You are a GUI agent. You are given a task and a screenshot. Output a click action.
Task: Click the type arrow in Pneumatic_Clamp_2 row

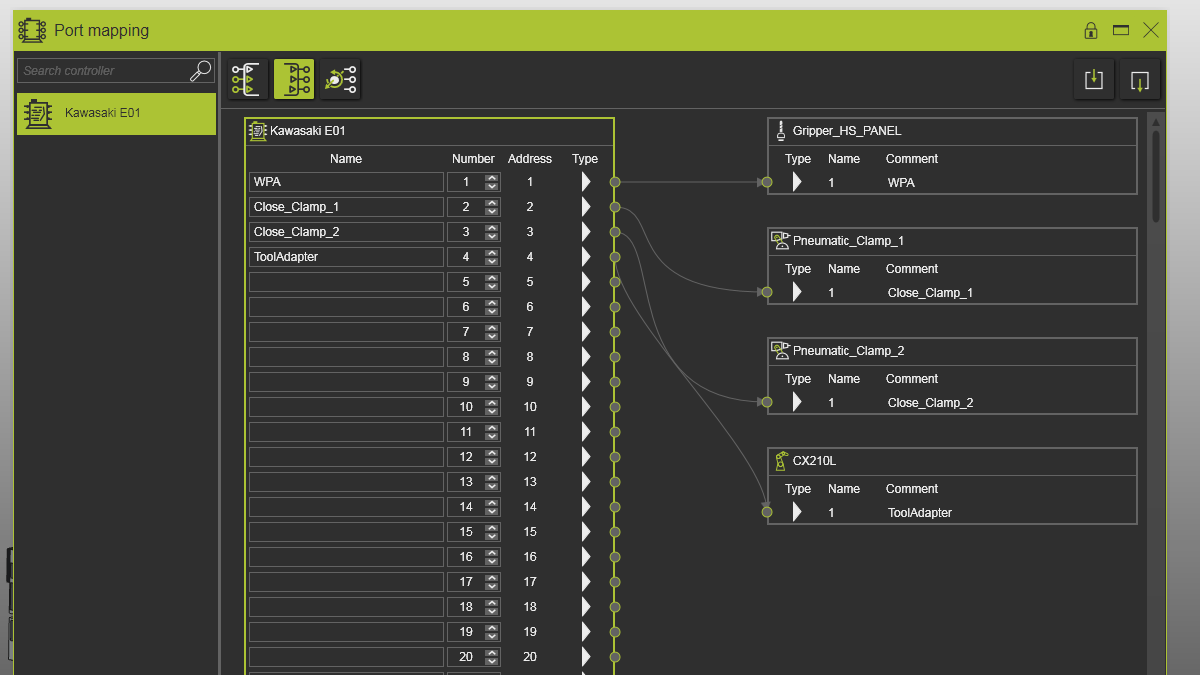(x=798, y=402)
